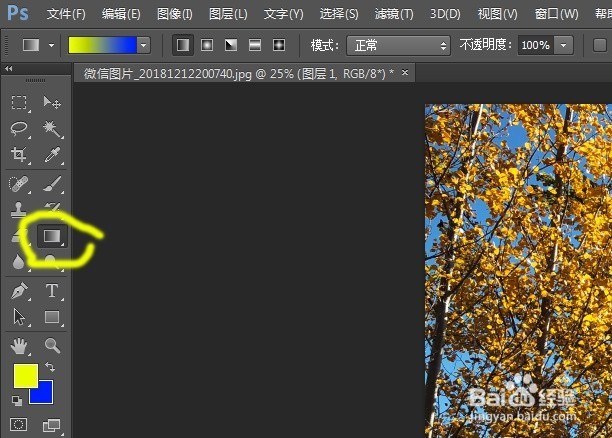Collapse the toolbox with double arrows
Screen dimensions: 612x438
click(9, 69)
